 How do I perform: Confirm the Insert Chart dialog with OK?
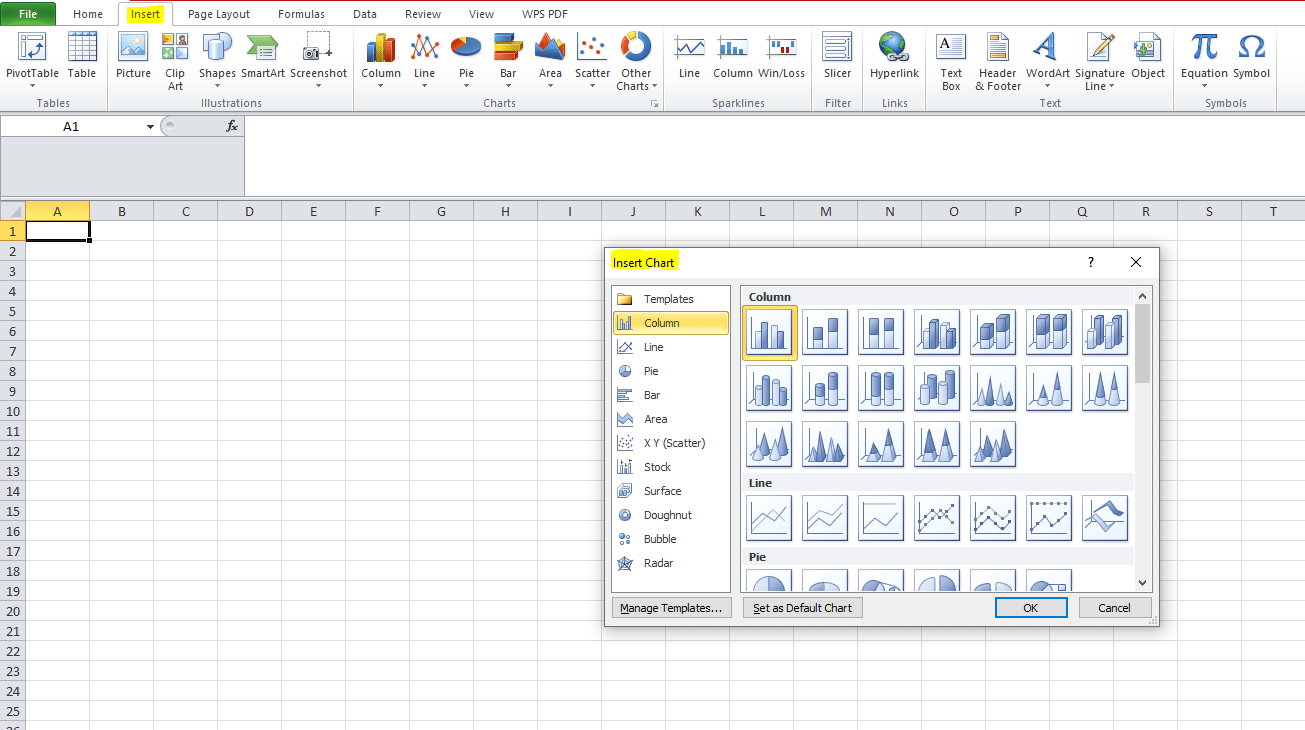click(x=1031, y=608)
